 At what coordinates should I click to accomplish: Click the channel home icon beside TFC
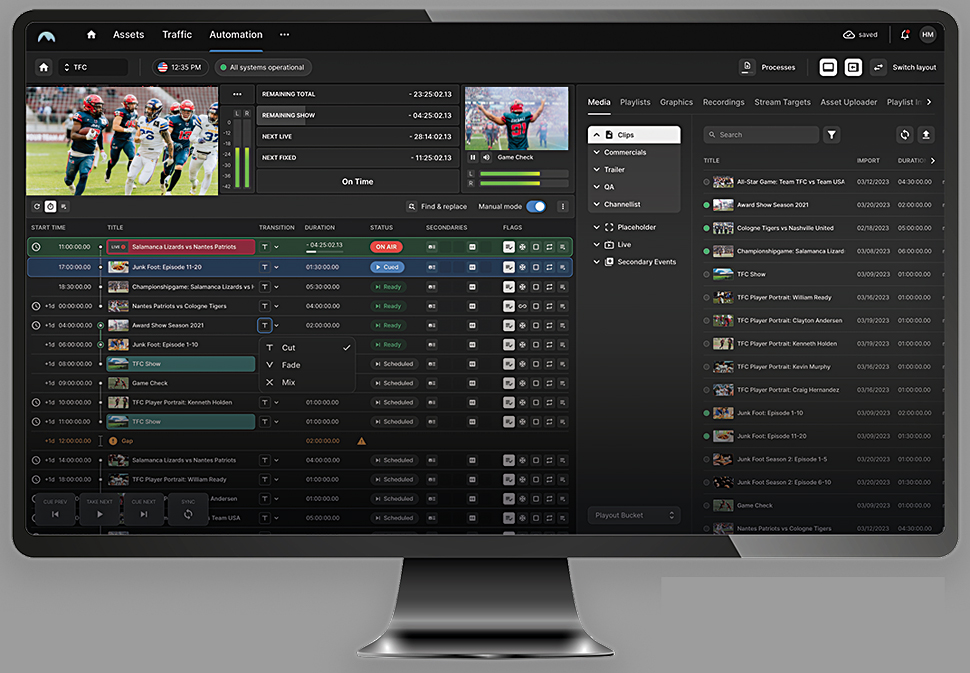44,67
